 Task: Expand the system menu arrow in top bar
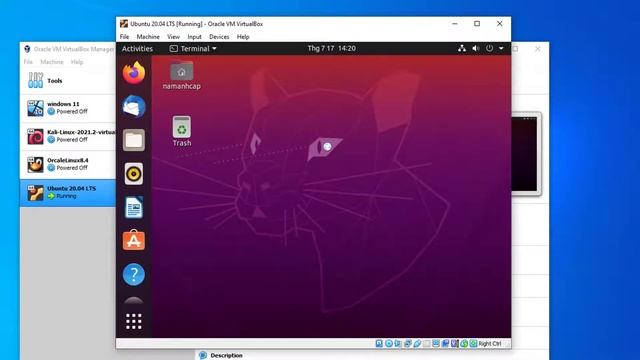point(501,48)
